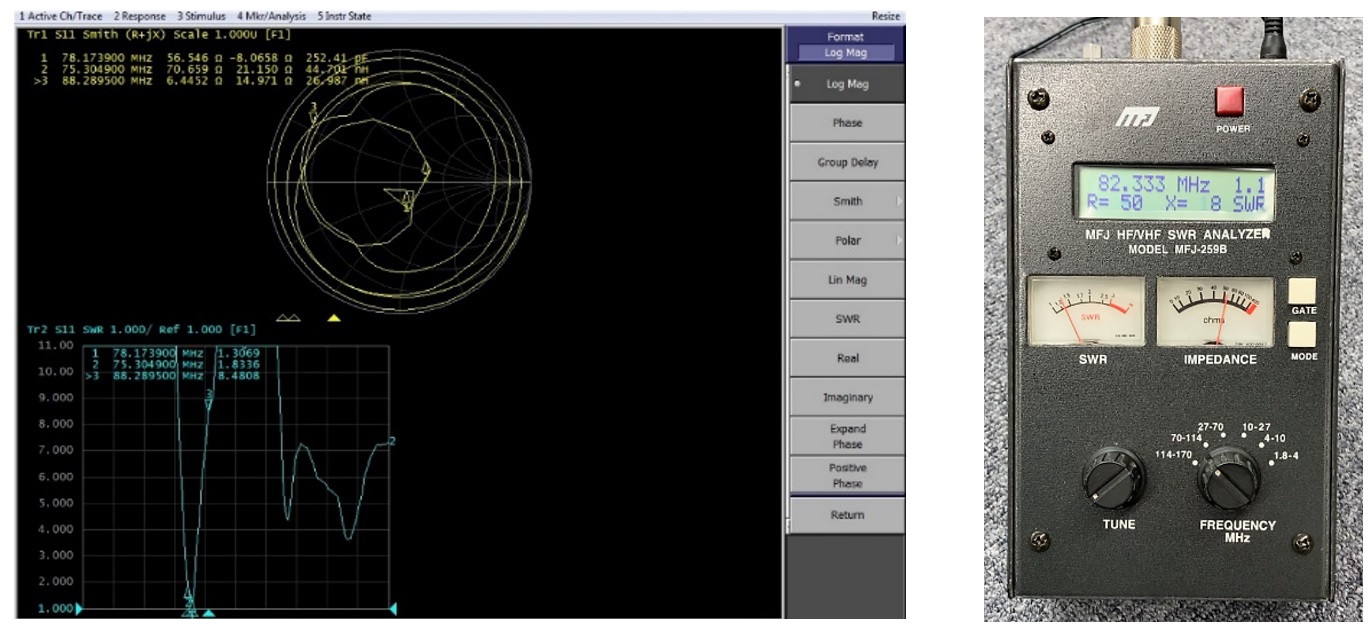Select the Log Mag format softkey

coord(846,84)
